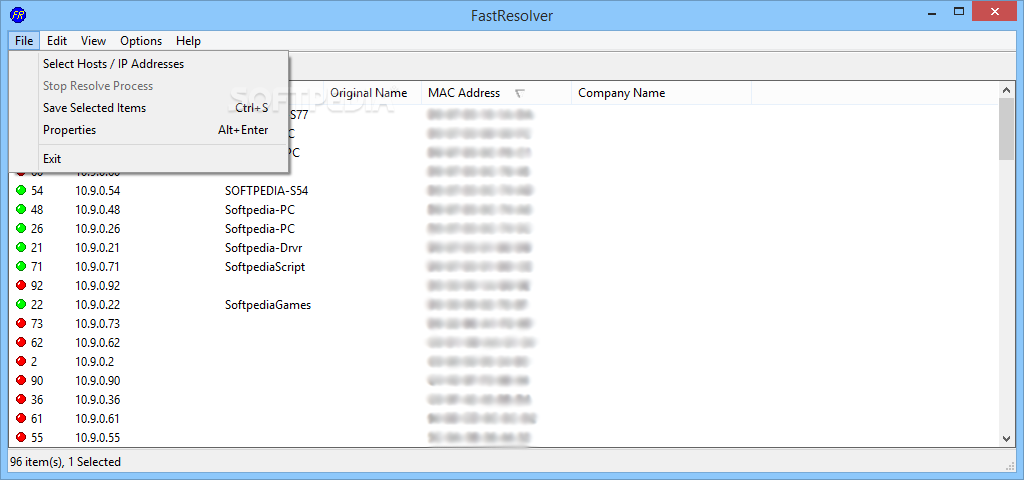Click the red status icon for host 61

pyautogui.click(x=21, y=418)
